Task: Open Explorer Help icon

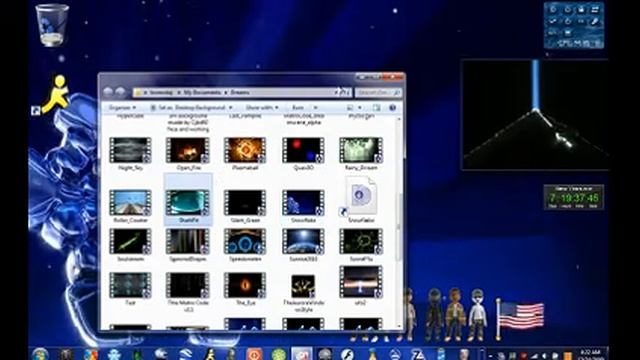Action: tap(392, 108)
